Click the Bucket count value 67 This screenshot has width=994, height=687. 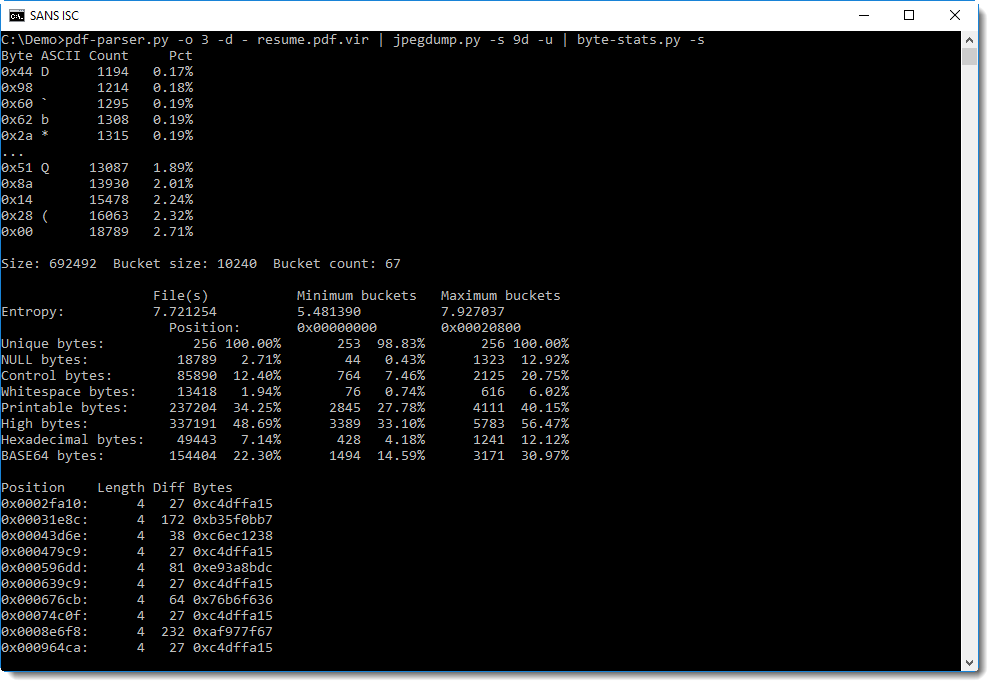(x=392, y=264)
